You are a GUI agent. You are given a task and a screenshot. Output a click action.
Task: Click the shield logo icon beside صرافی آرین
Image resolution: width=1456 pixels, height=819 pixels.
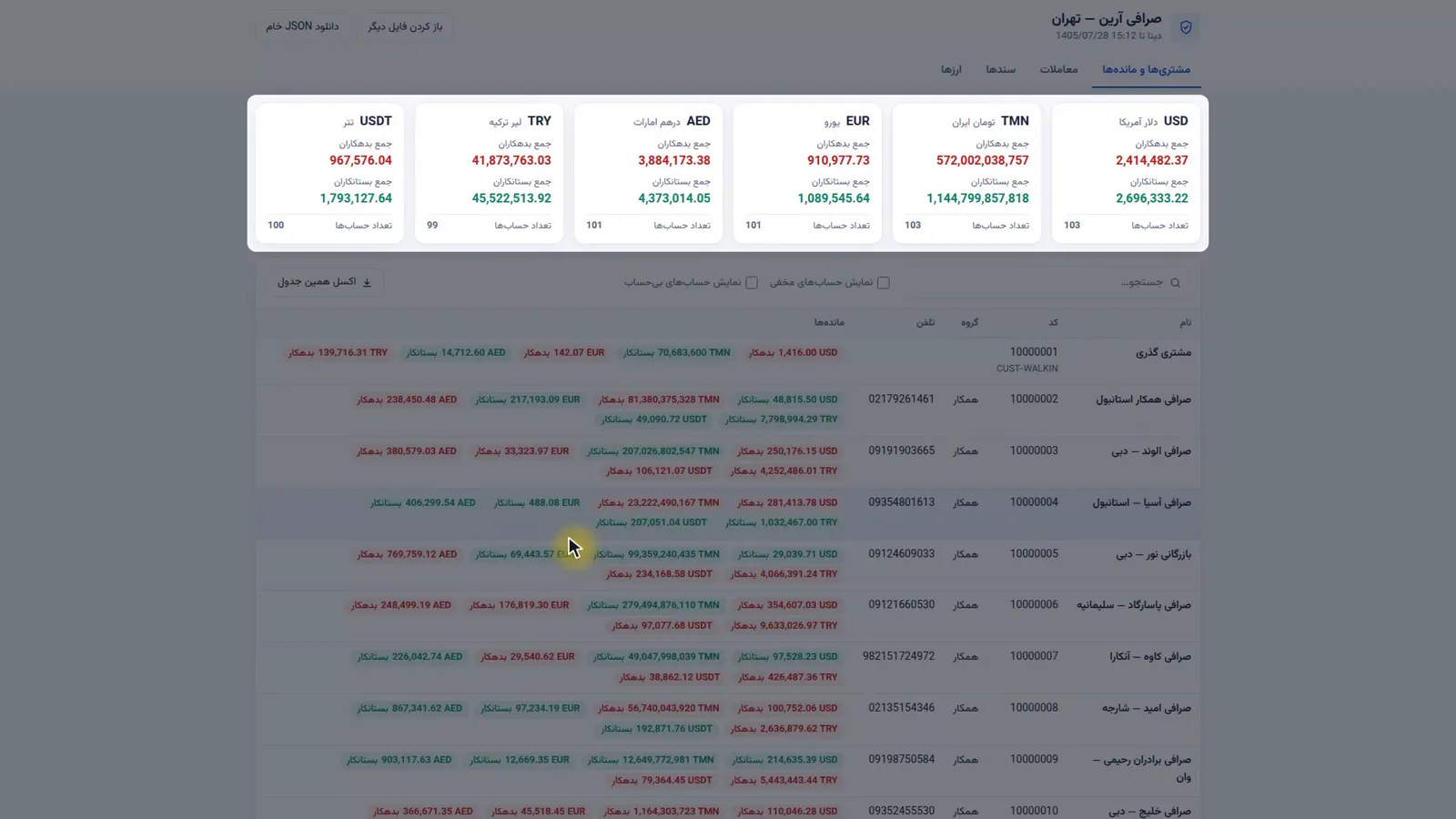click(1186, 27)
